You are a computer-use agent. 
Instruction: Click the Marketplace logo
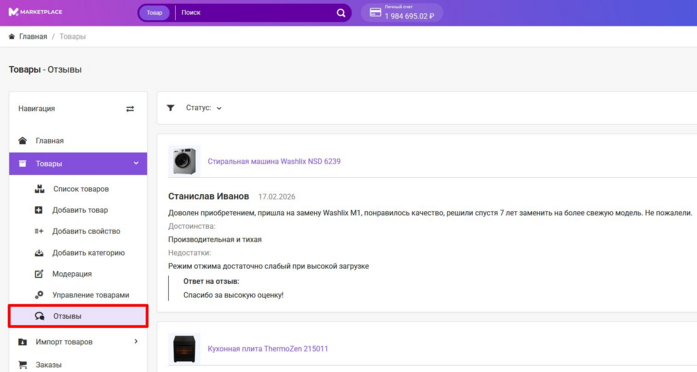(36, 12)
